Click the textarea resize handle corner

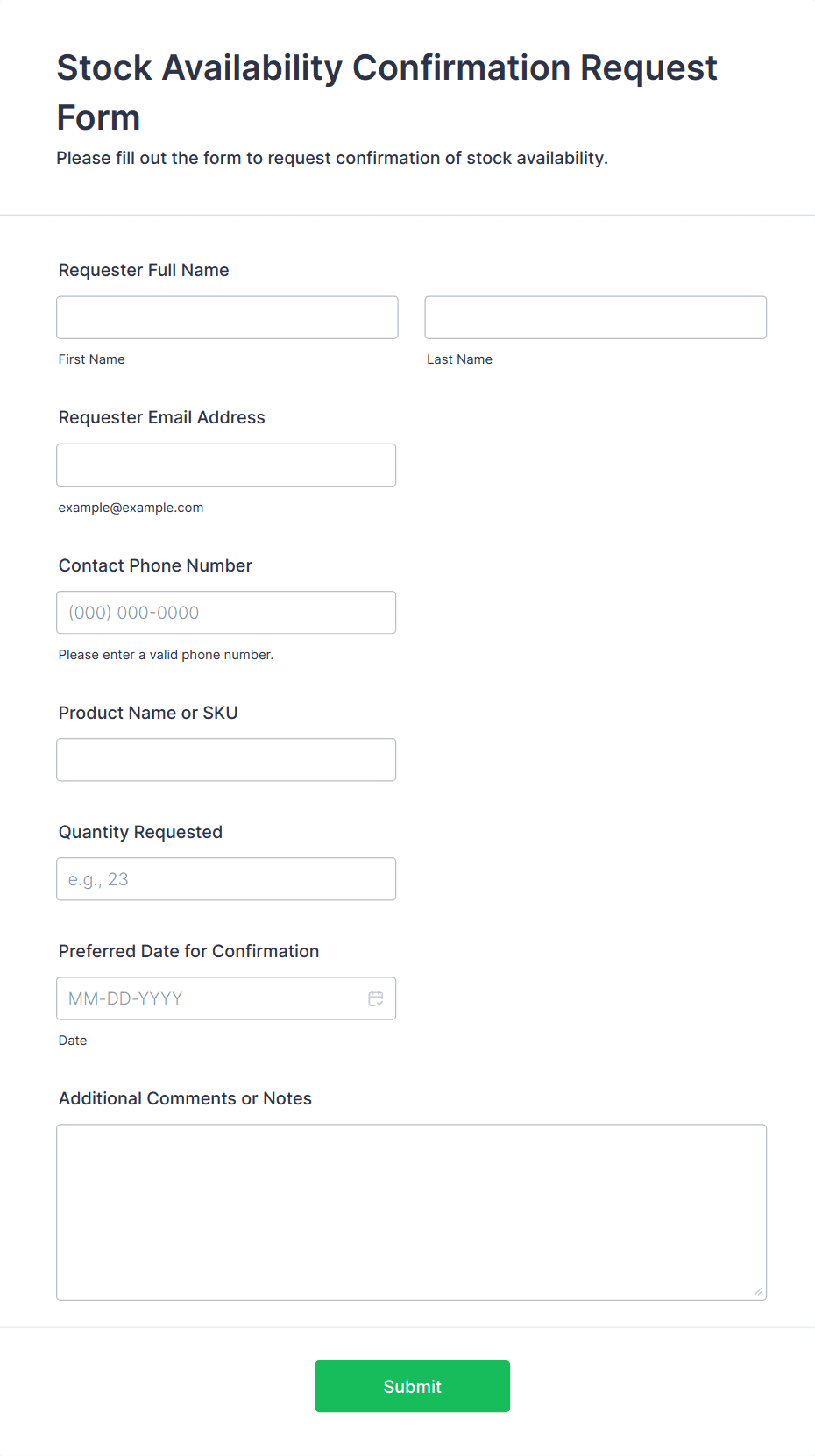coord(758,1291)
